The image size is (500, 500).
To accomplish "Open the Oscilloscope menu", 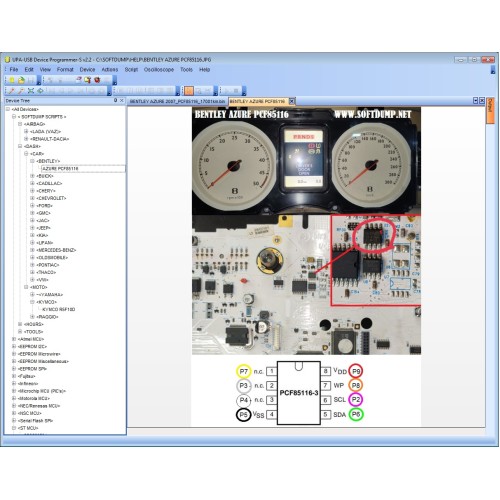I will click(x=159, y=69).
